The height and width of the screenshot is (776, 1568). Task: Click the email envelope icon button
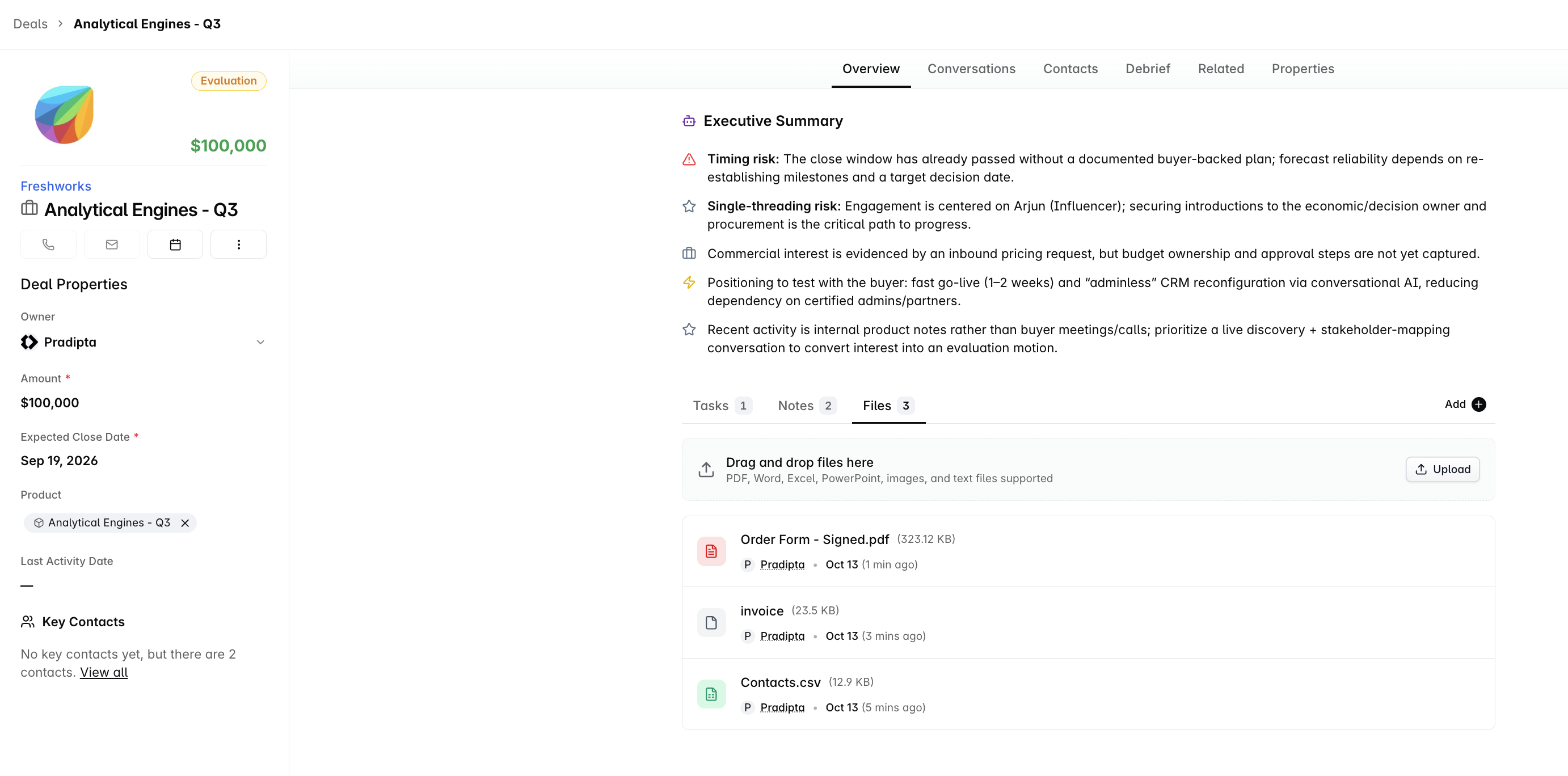(111, 244)
